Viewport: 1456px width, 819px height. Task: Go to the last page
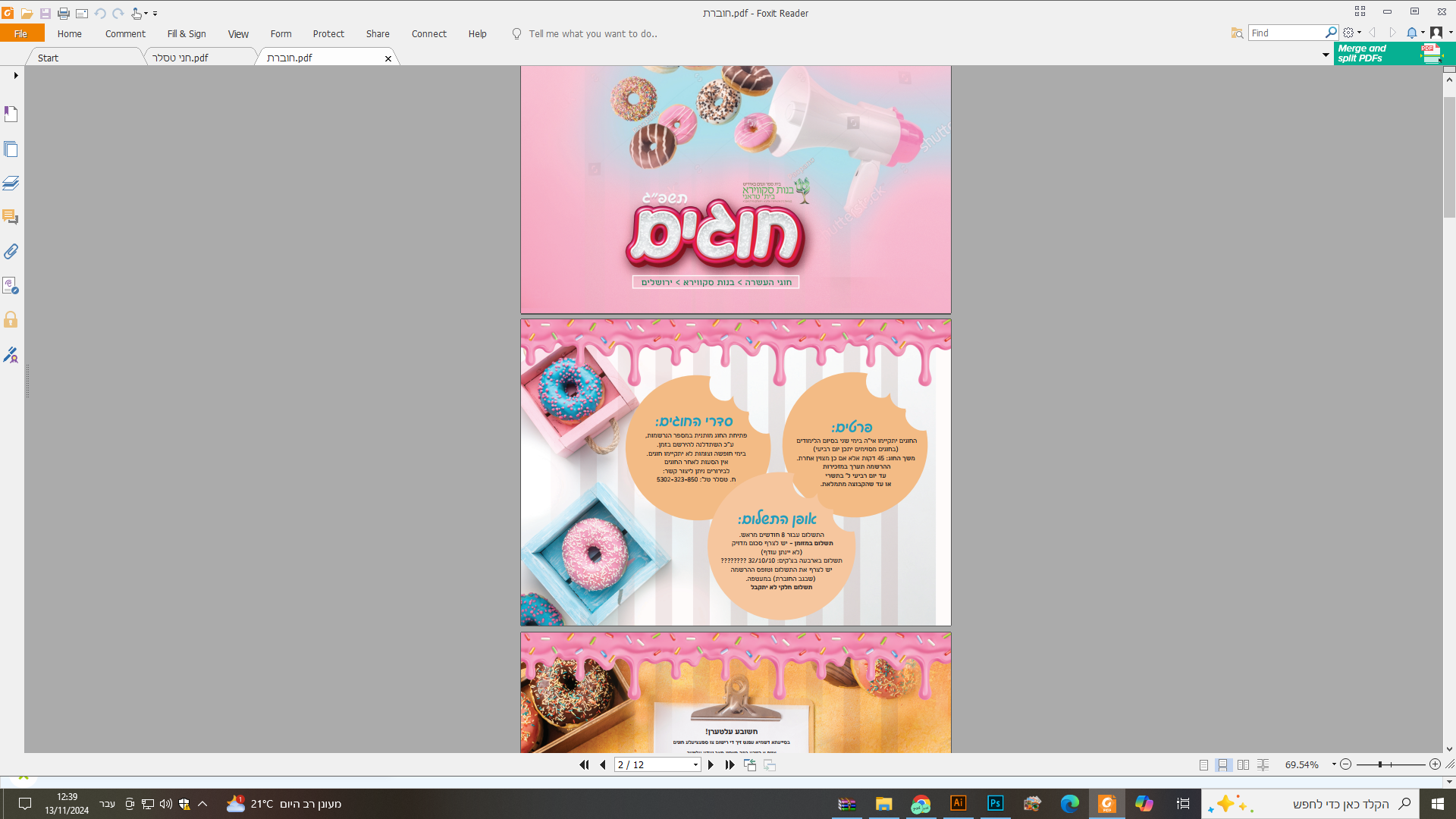tap(730, 765)
